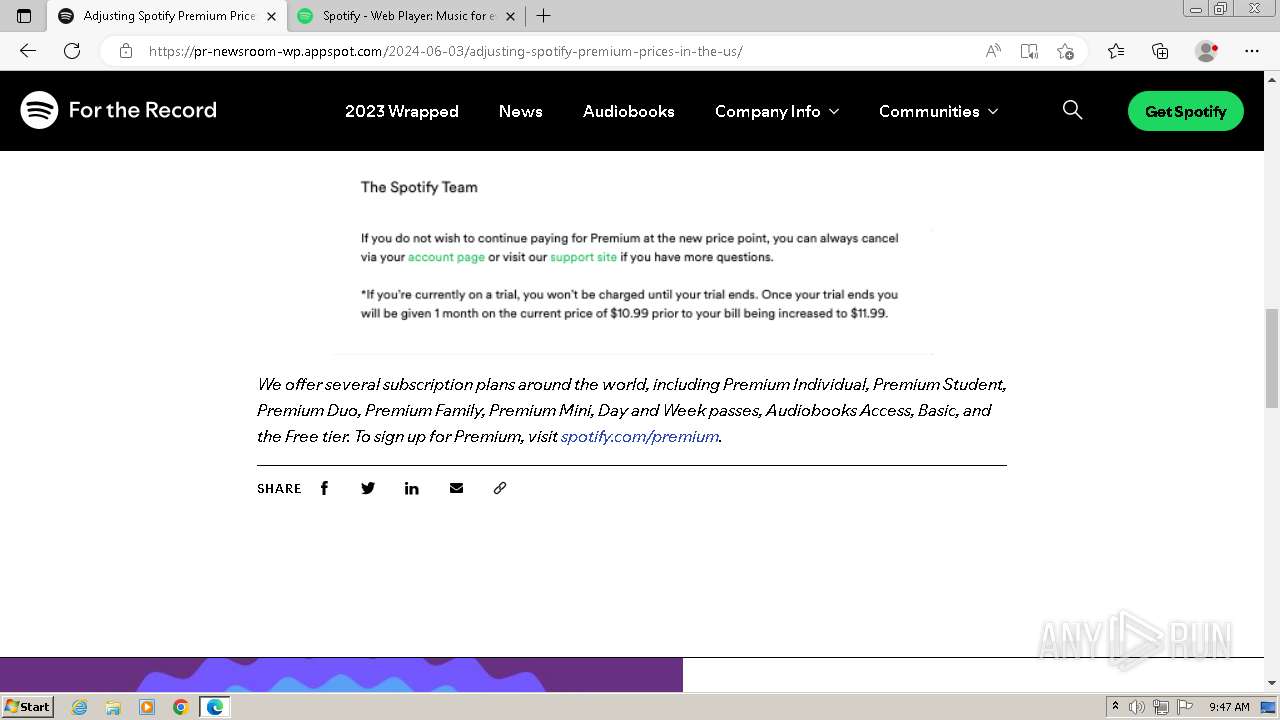Click the page vertical scrollbar thumb

1272,358
